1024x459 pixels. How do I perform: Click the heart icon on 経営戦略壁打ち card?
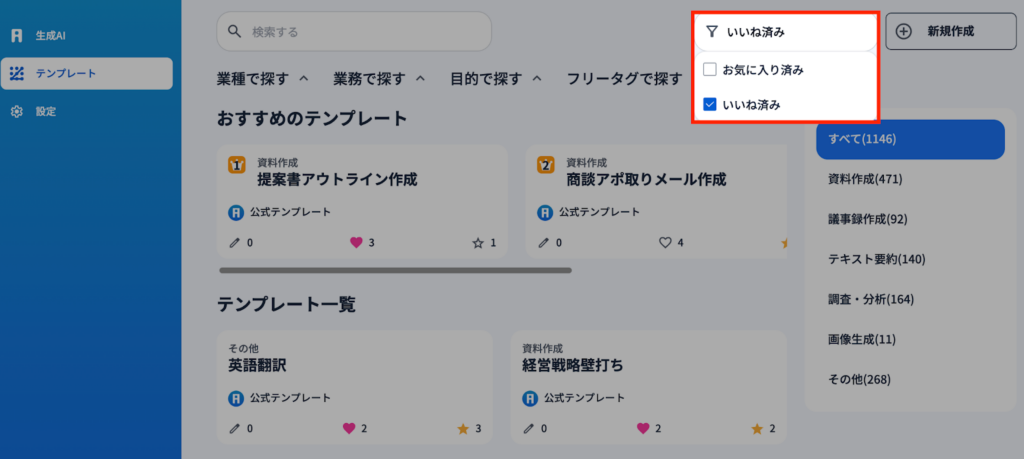pos(644,428)
